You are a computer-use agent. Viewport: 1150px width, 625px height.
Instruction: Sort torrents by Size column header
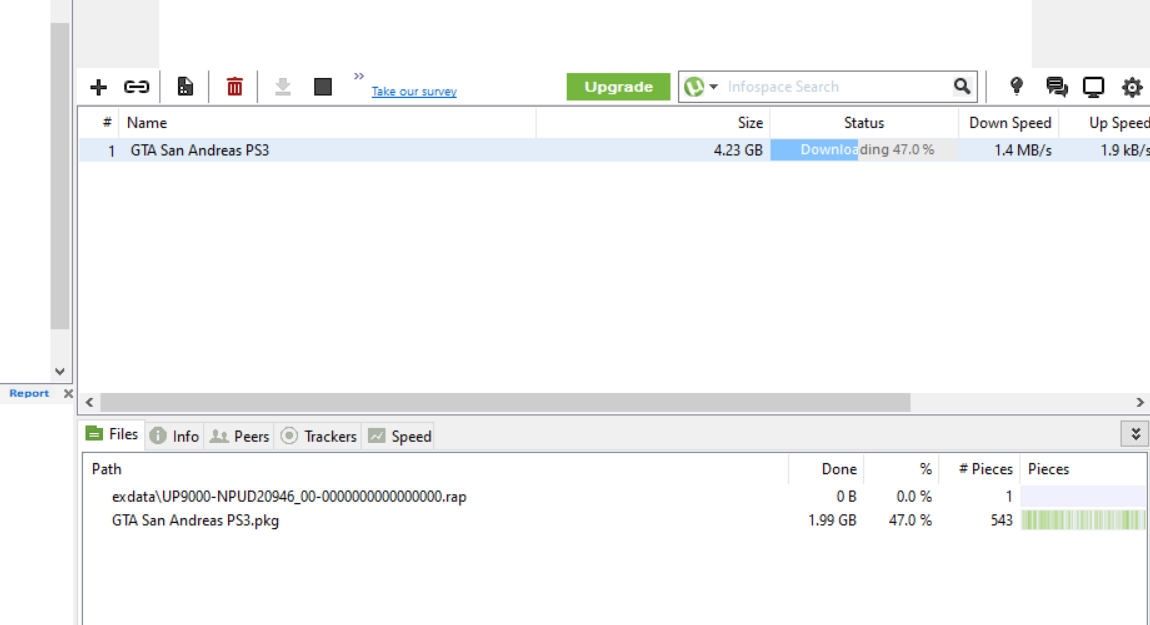click(x=653, y=123)
